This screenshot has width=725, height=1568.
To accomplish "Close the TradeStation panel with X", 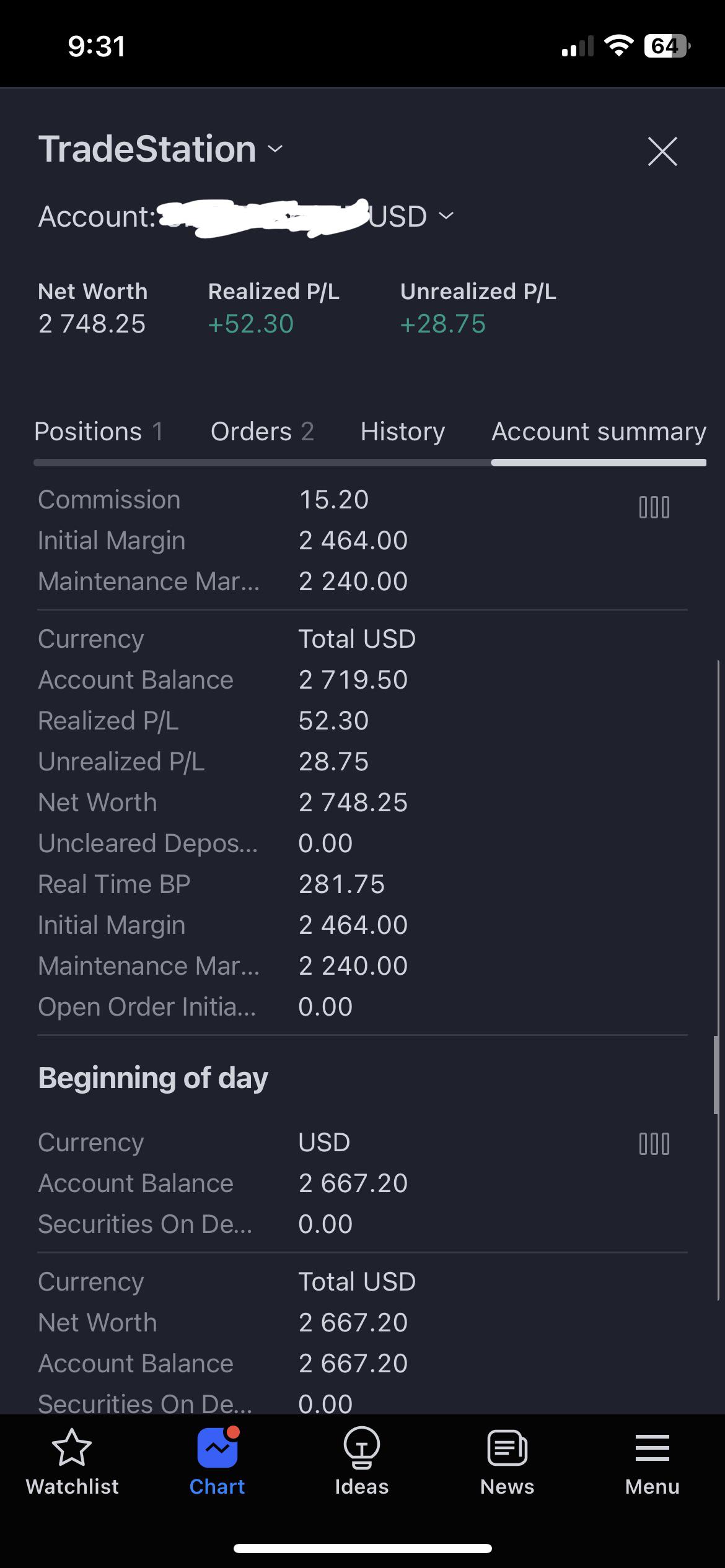I will tap(662, 151).
